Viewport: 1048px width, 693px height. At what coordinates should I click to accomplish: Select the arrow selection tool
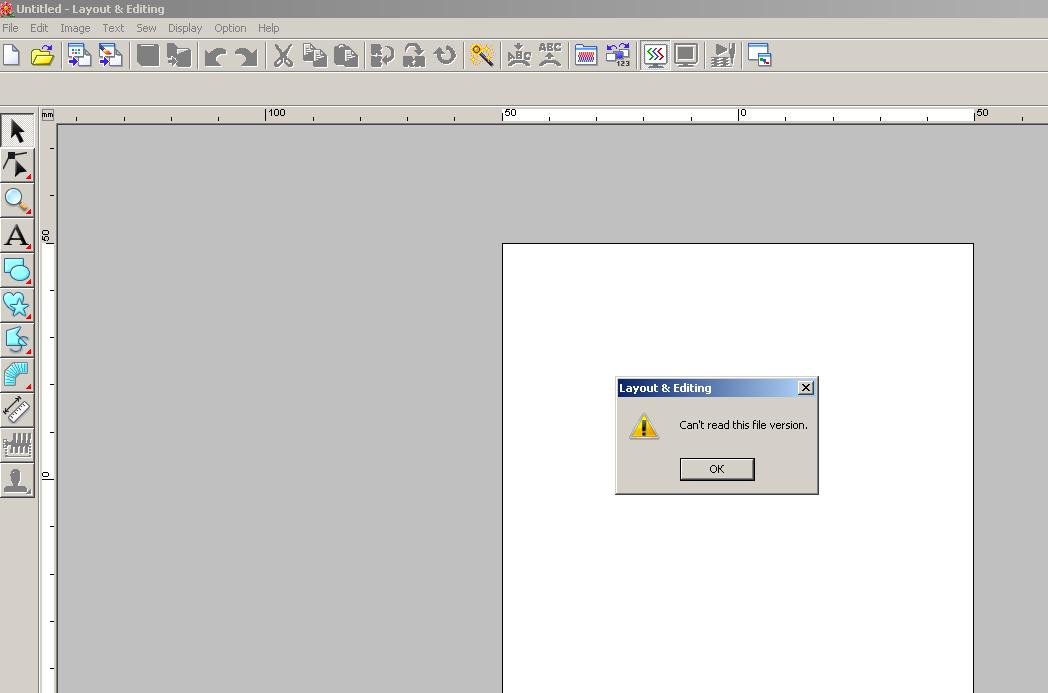pyautogui.click(x=17, y=130)
